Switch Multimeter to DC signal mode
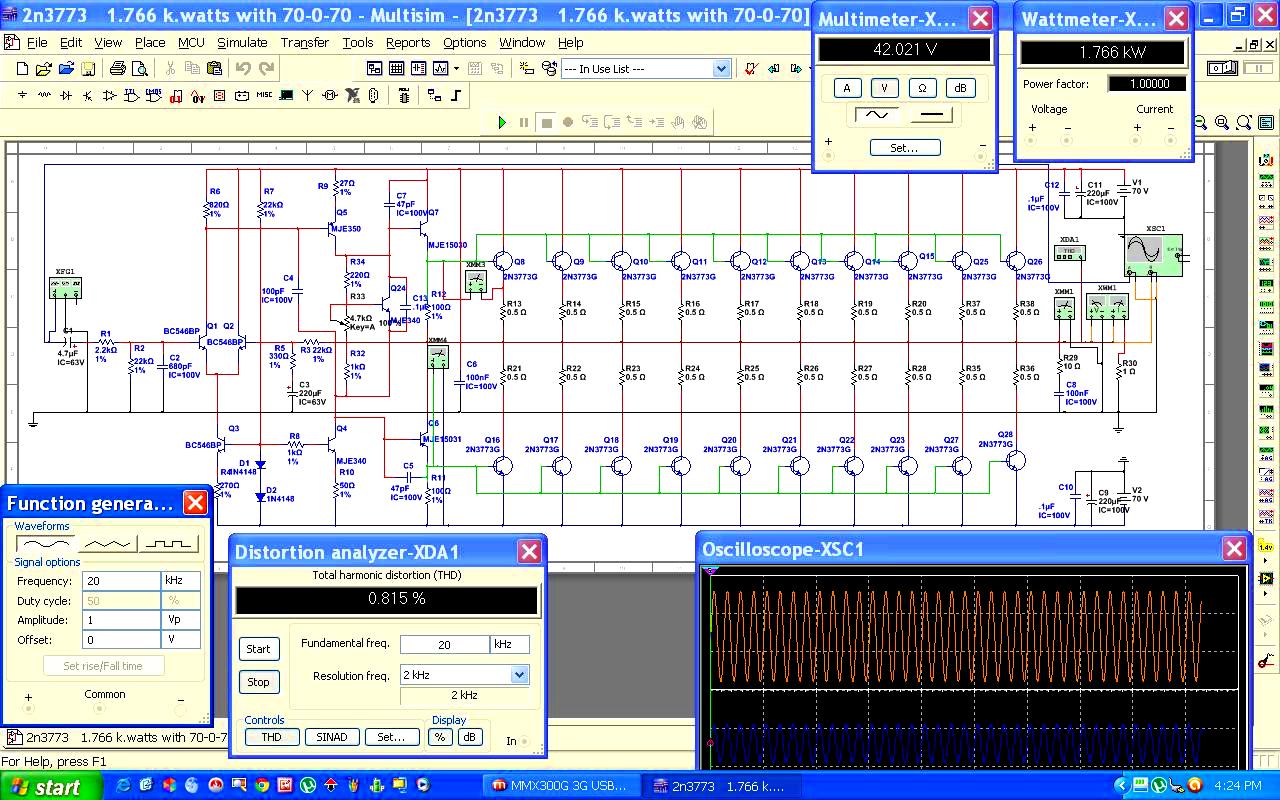The width and height of the screenshot is (1280, 800). coord(931,115)
